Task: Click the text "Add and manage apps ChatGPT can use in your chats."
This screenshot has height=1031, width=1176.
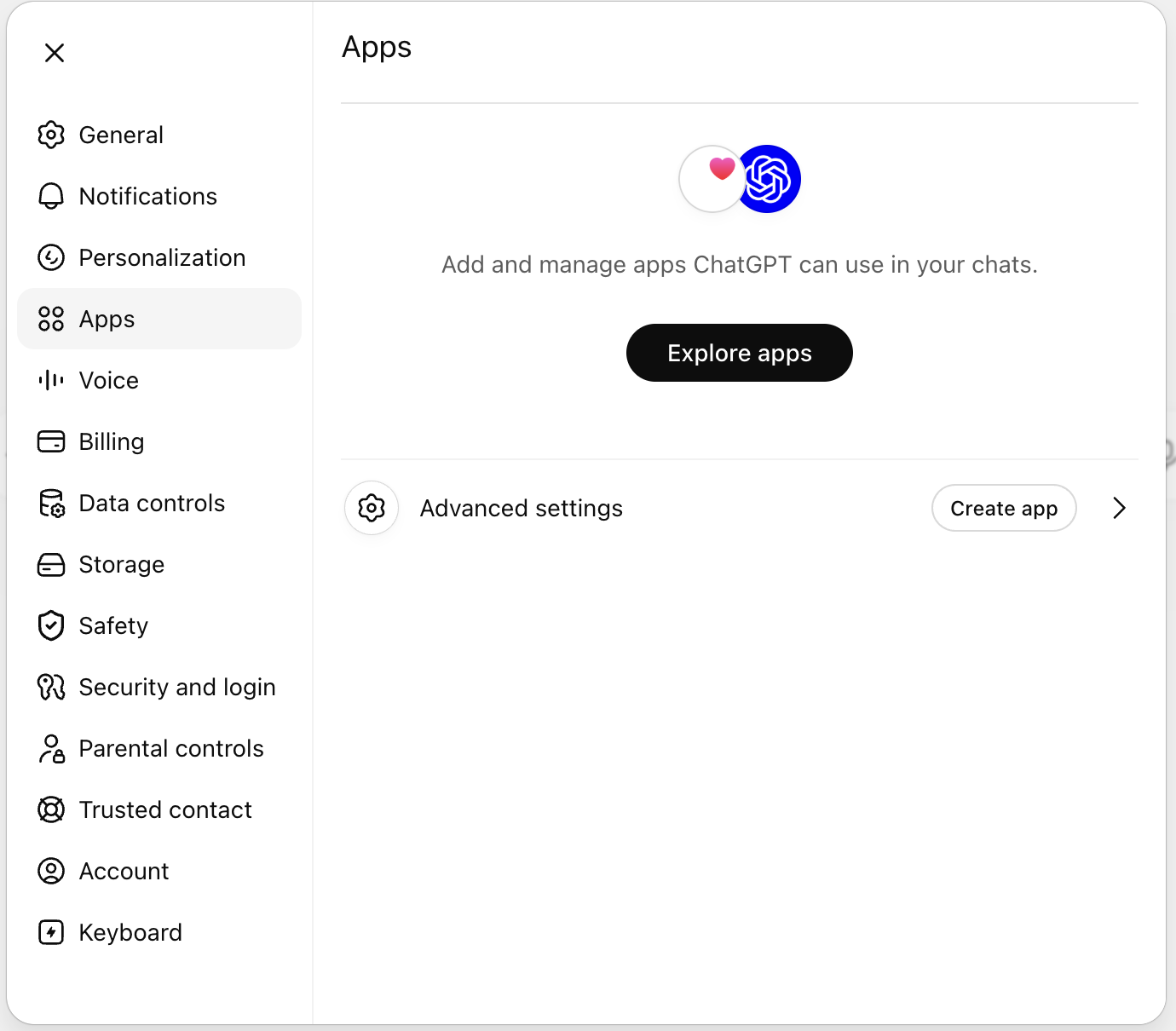Action: point(740,265)
